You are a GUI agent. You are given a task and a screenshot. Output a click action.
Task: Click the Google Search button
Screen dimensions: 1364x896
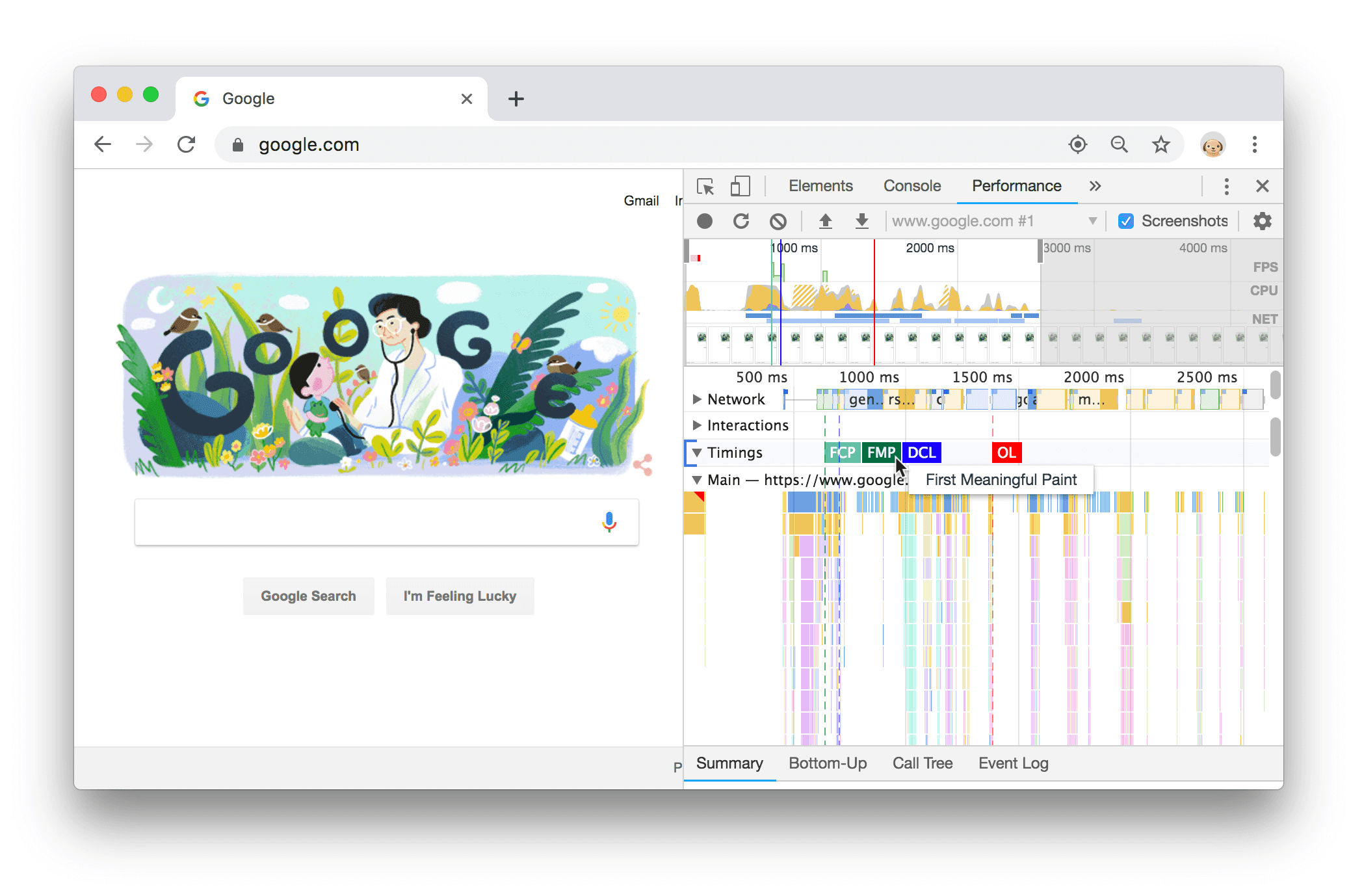[307, 596]
